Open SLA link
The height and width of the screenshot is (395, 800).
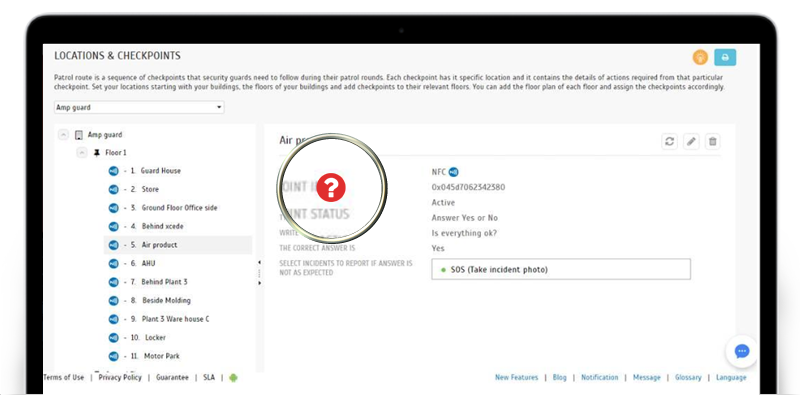209,378
